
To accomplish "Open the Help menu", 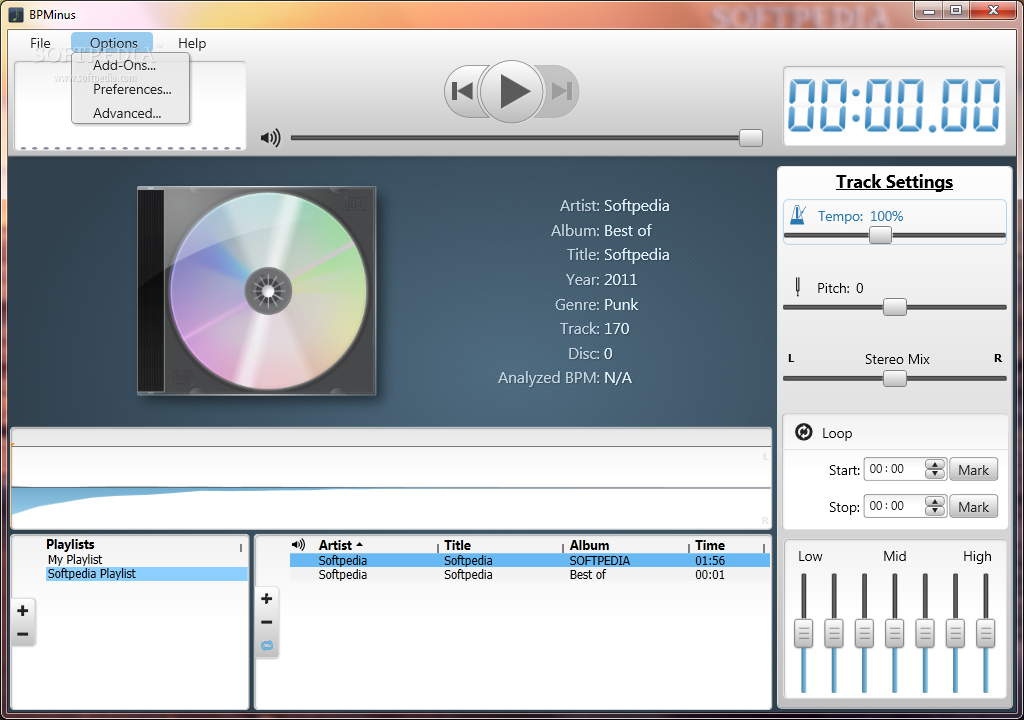I will (x=192, y=43).
